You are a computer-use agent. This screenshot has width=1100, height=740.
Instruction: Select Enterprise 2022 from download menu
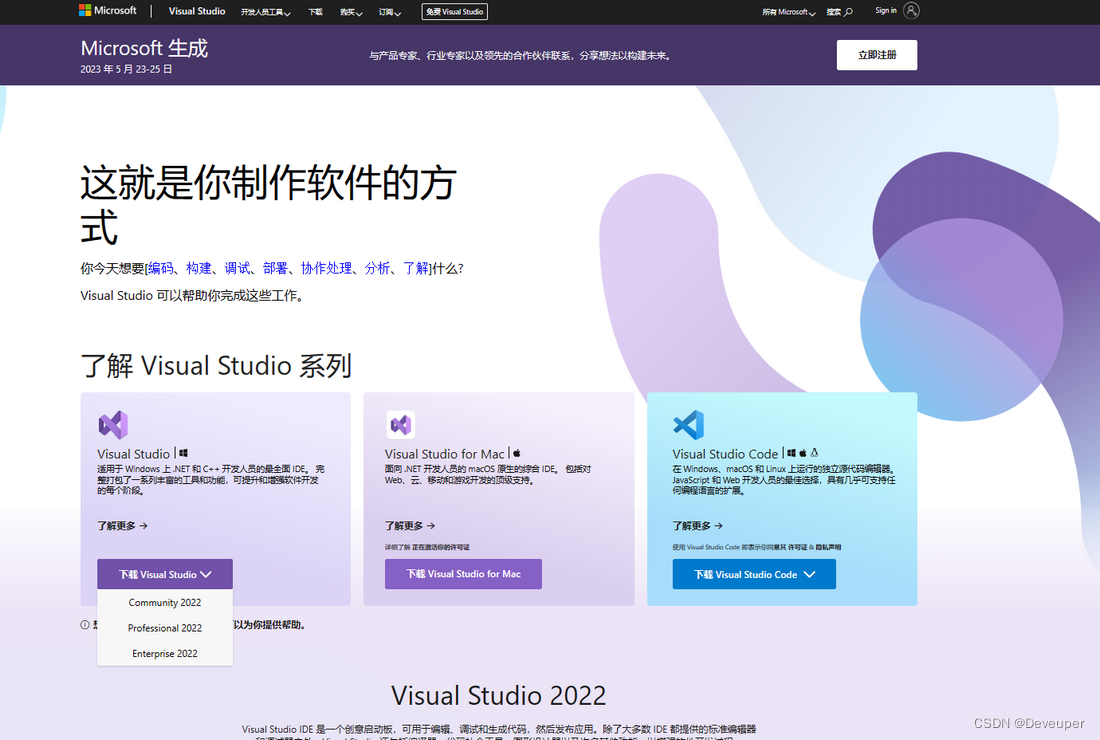tap(165, 653)
